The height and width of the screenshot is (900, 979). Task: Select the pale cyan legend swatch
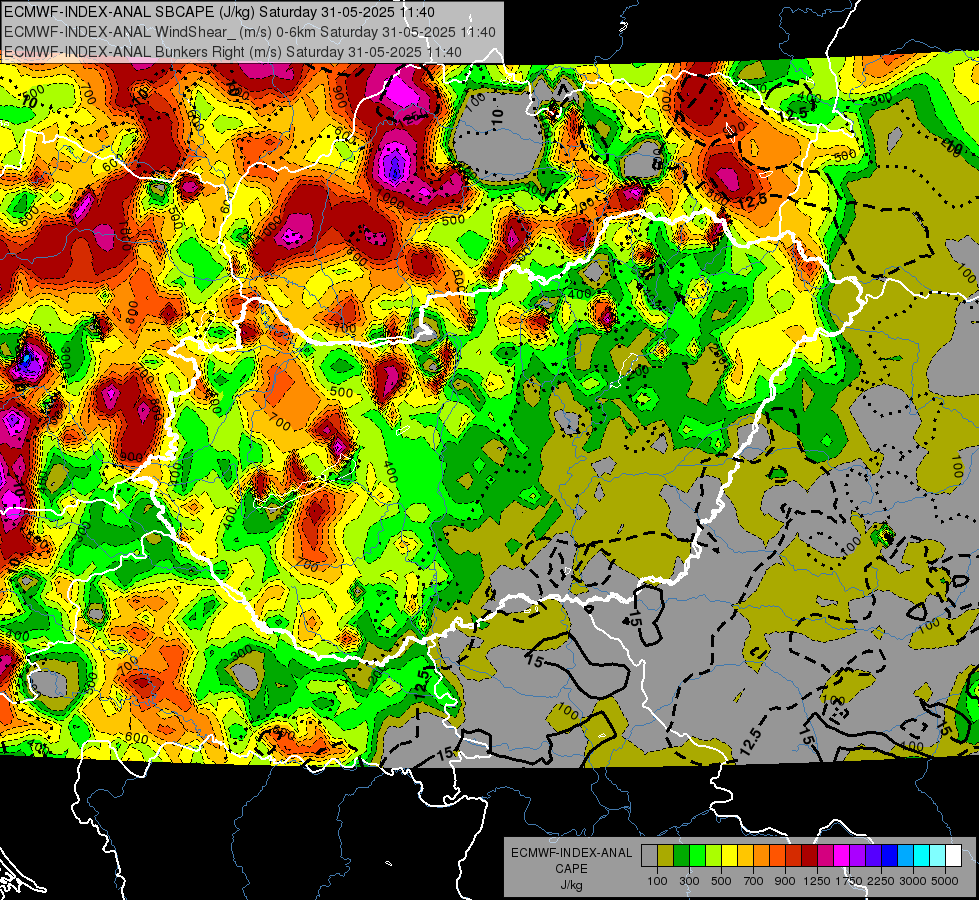pos(938,856)
